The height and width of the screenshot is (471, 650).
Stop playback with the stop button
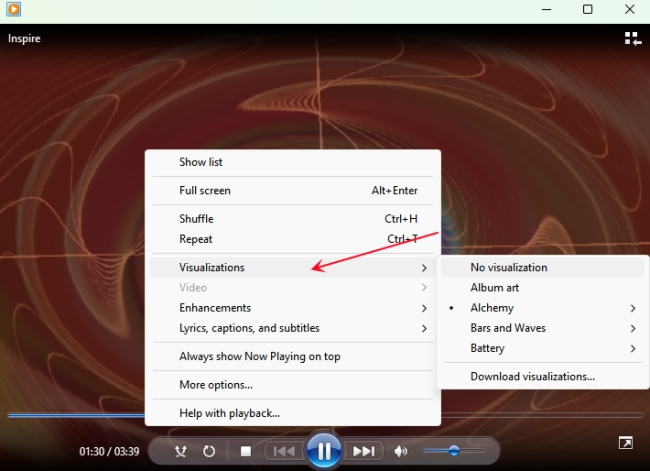(246, 451)
